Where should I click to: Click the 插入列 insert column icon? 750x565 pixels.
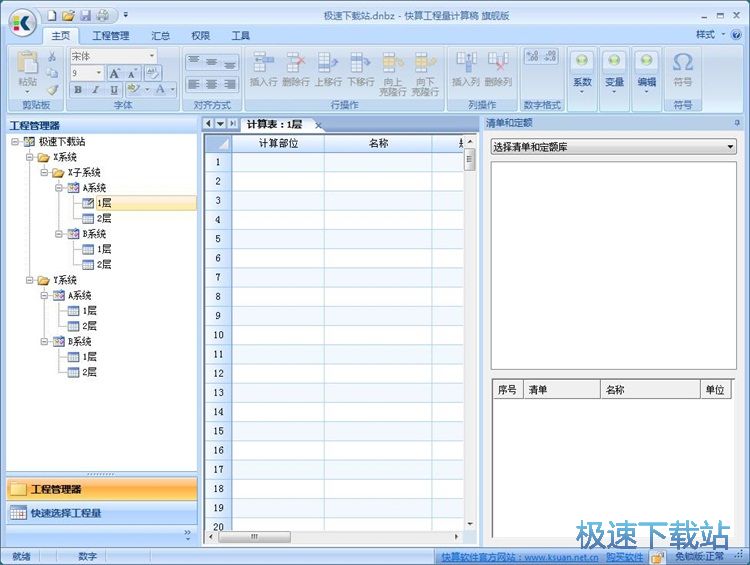(x=466, y=63)
